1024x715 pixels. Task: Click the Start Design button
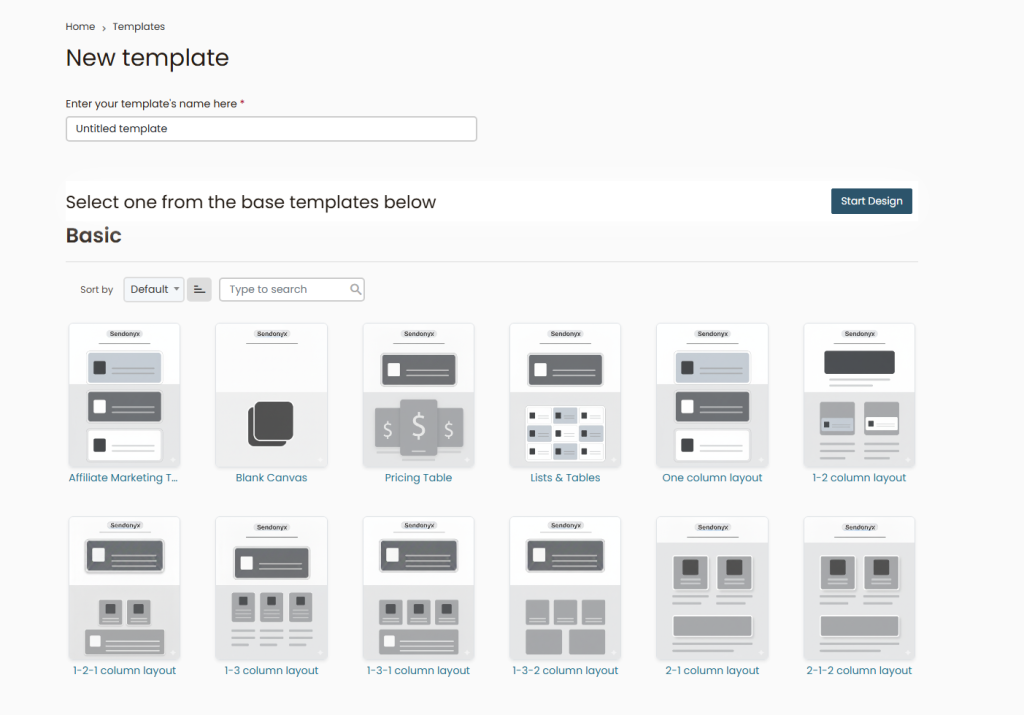pyautogui.click(x=871, y=201)
